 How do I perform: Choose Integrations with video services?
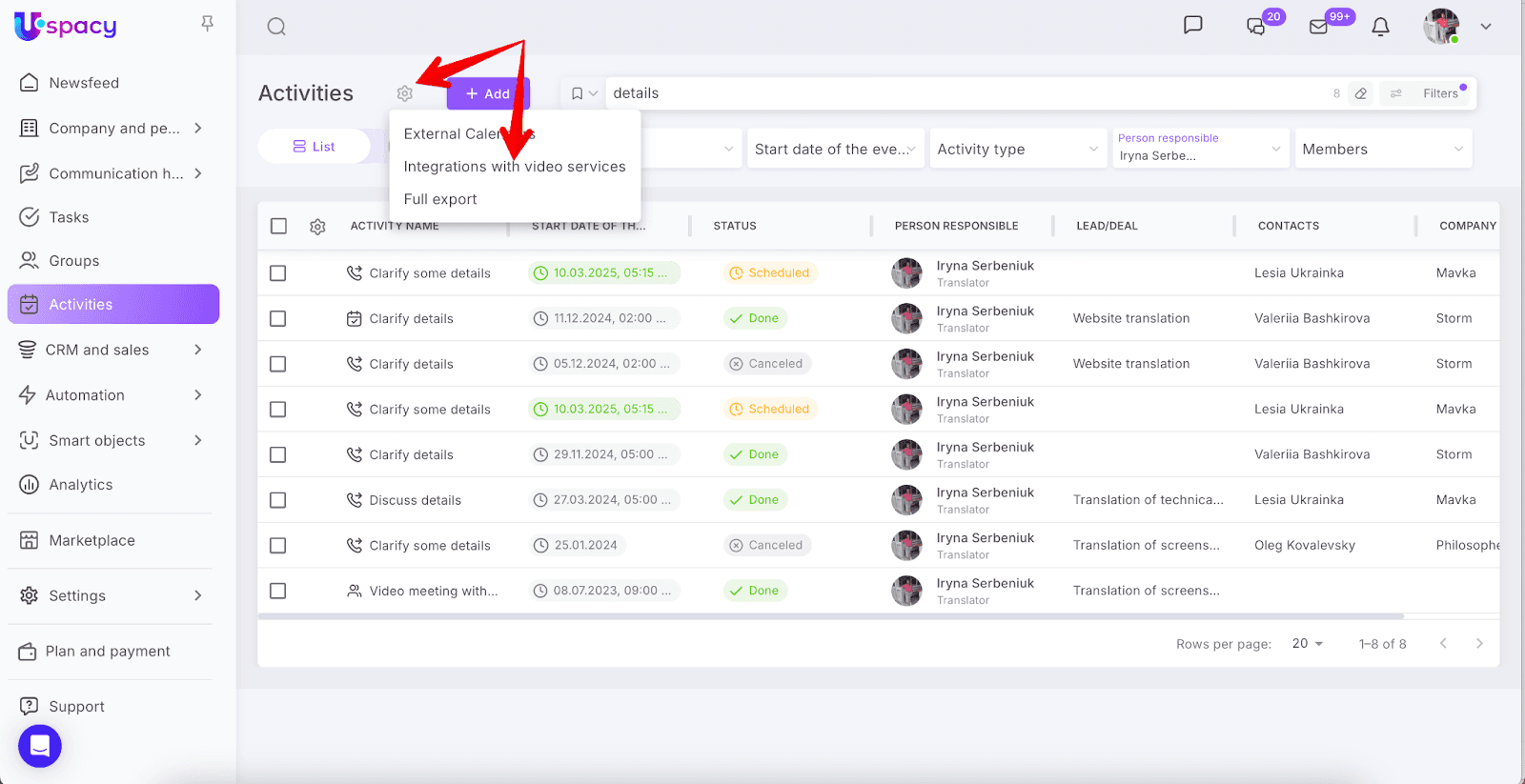click(x=515, y=167)
